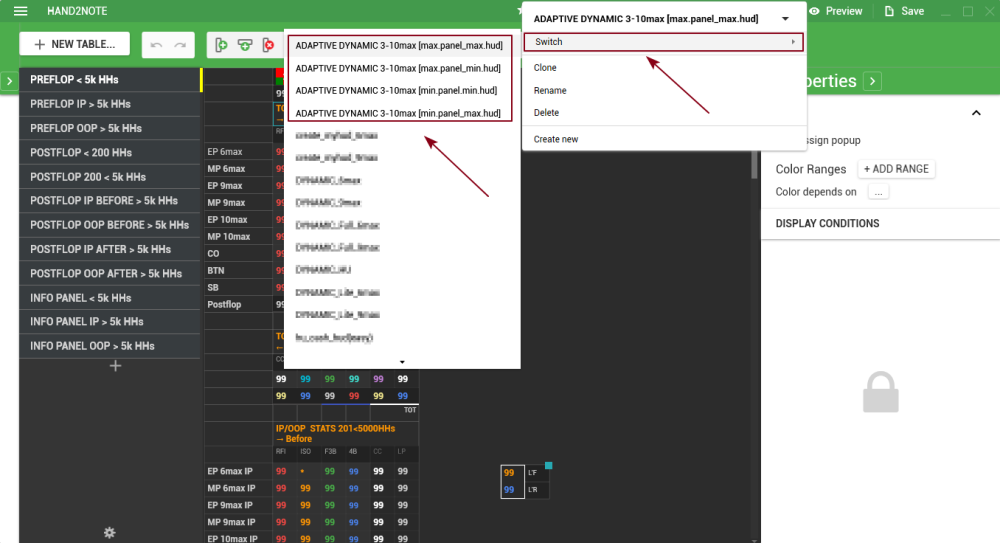Screen dimensions: 1000x543
Task: Select the INFO PANEL IP > 5k HHs table
Action: pyautogui.click(x=110, y=322)
